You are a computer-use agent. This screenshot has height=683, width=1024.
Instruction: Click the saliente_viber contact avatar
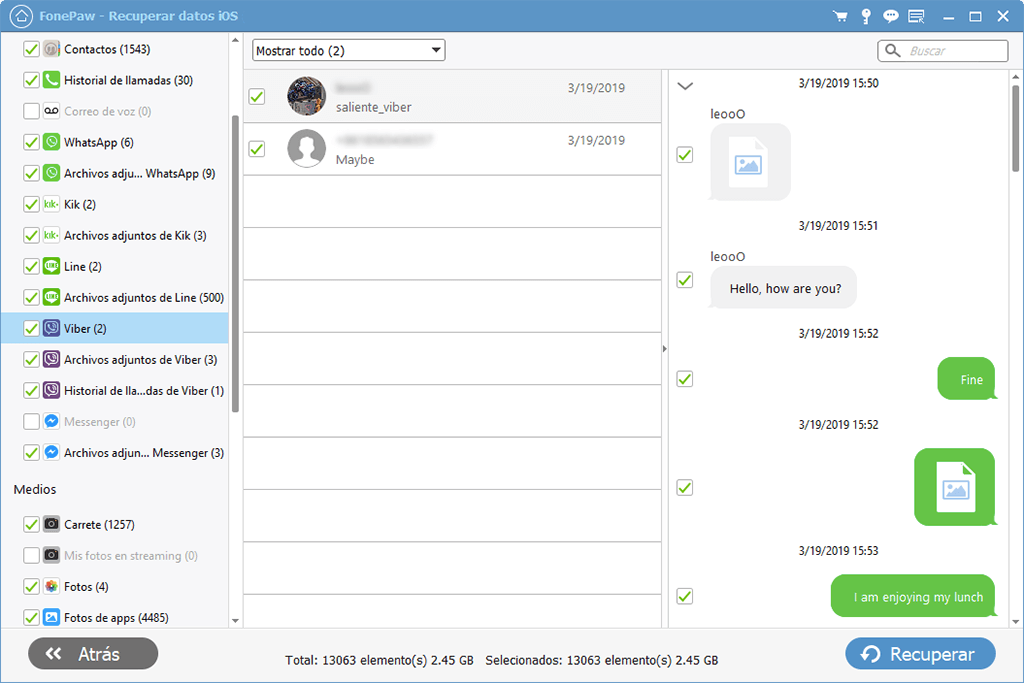(x=306, y=96)
